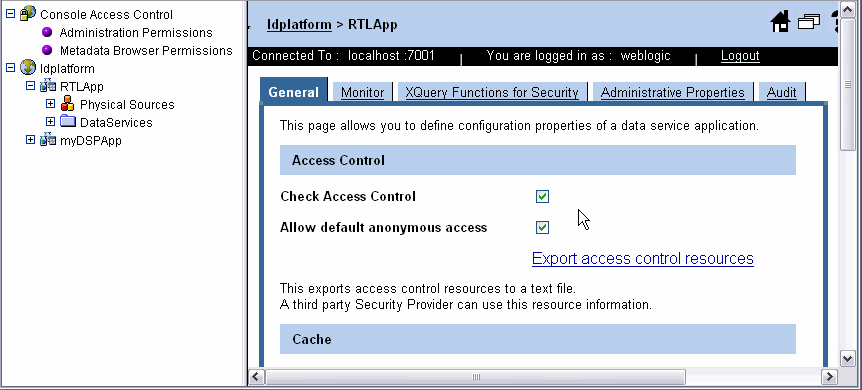
Task: Uncheck Allow default anonymous access checkbox
Action: (x=542, y=227)
